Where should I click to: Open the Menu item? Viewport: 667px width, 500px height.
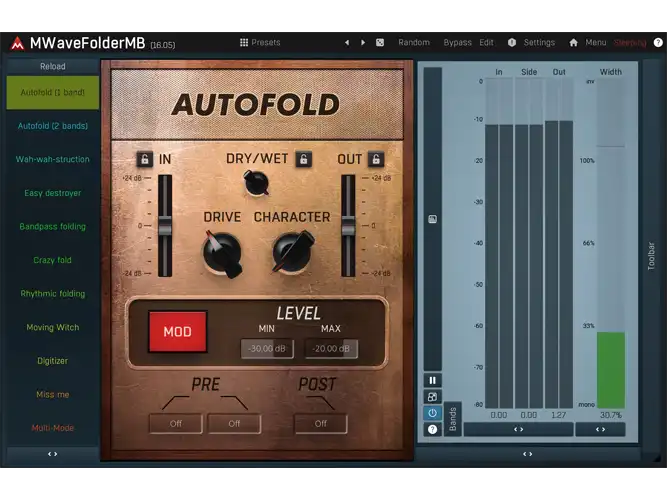coord(596,43)
